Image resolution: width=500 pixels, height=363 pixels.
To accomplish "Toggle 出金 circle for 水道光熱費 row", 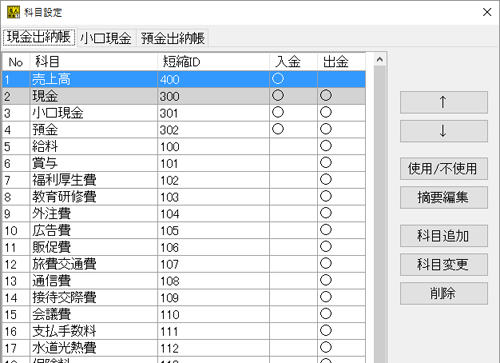I will [326, 347].
